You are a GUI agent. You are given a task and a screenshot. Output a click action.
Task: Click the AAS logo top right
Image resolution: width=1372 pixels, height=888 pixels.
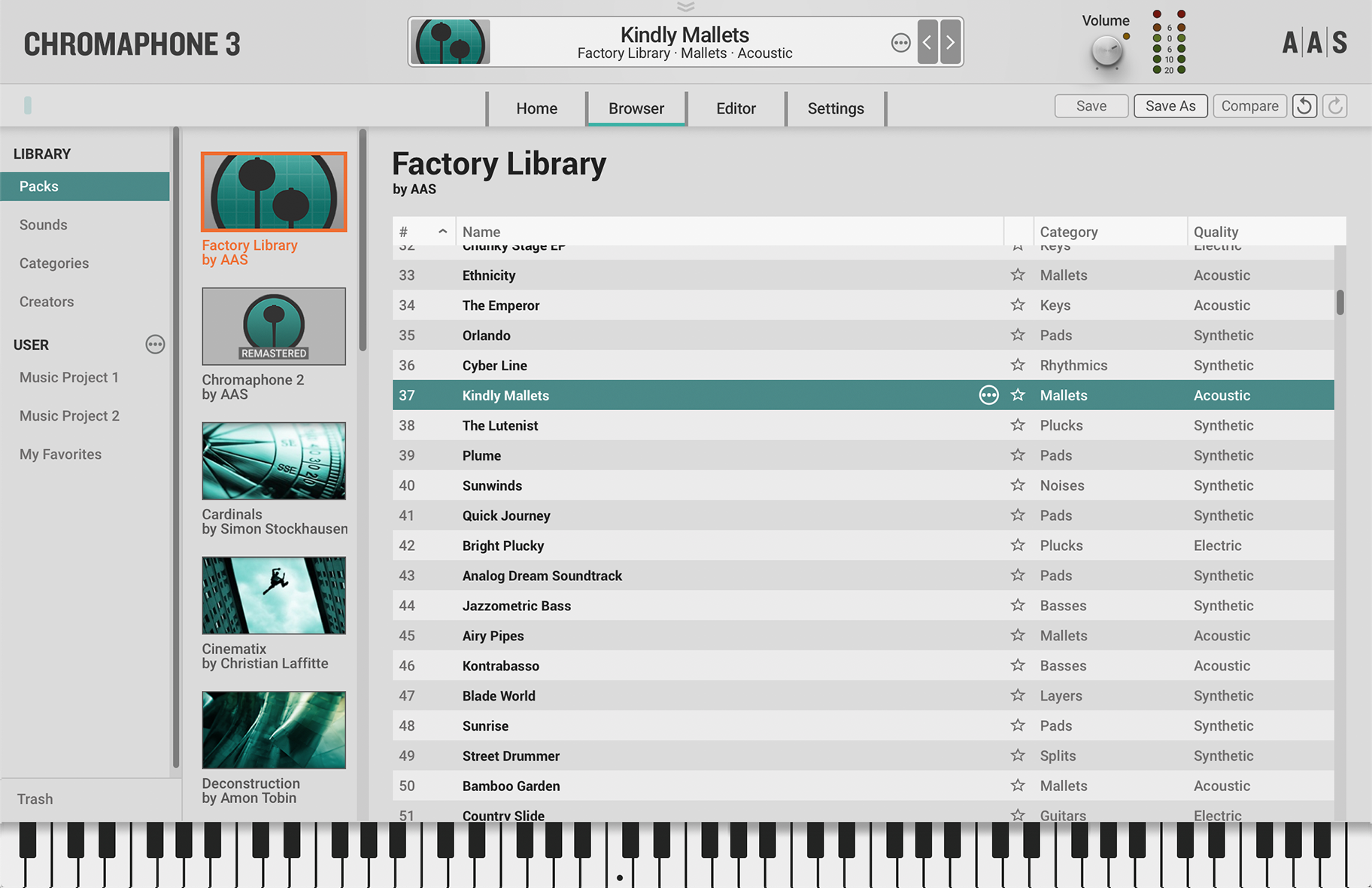[1315, 42]
